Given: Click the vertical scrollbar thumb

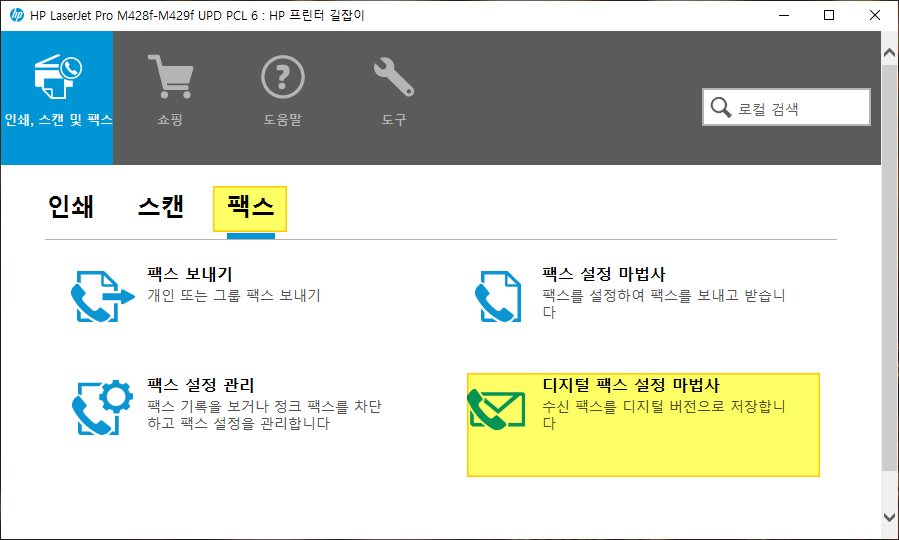Looking at the screenshot, I should point(889,267).
